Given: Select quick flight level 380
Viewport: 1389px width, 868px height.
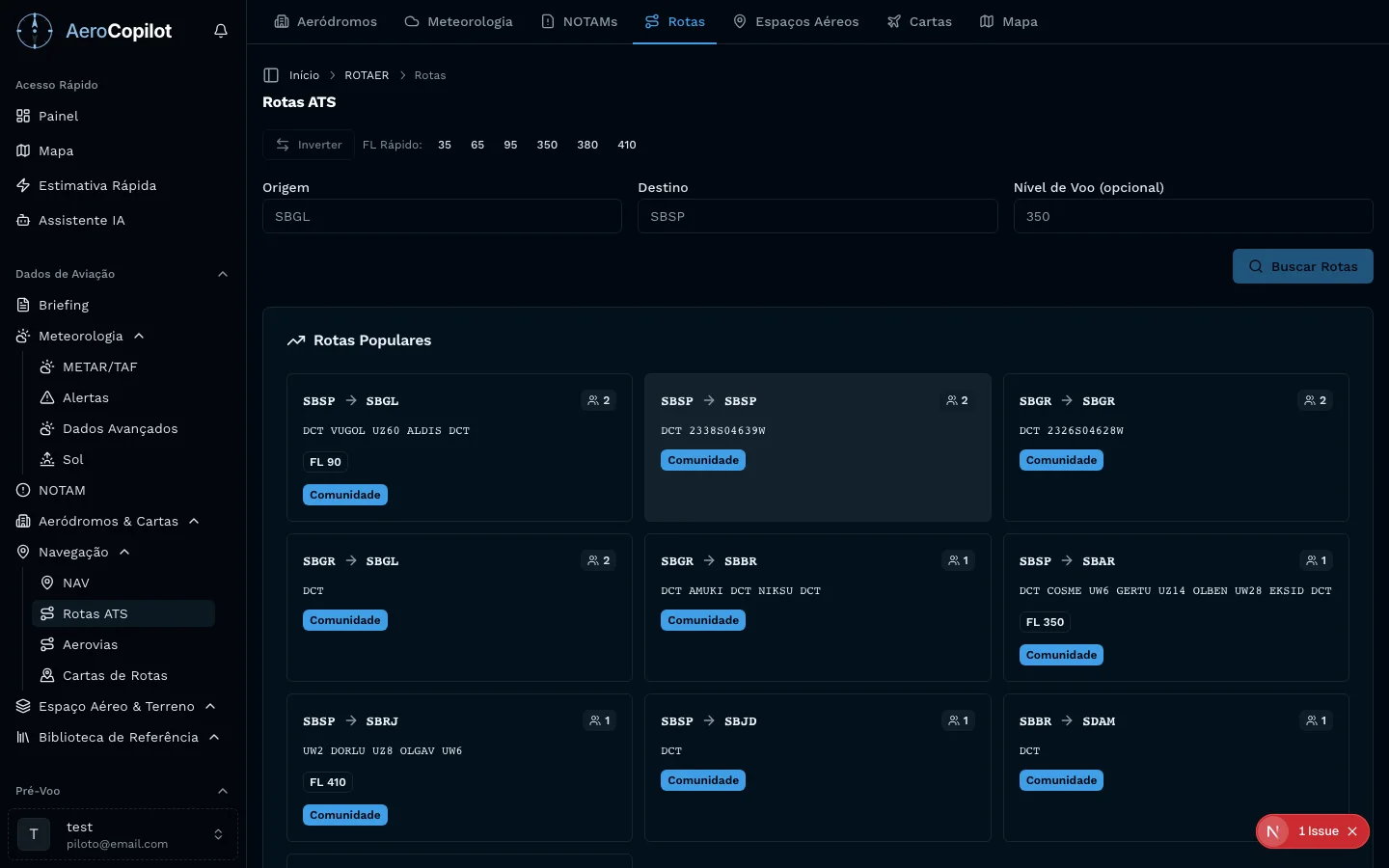Looking at the screenshot, I should coord(587,145).
